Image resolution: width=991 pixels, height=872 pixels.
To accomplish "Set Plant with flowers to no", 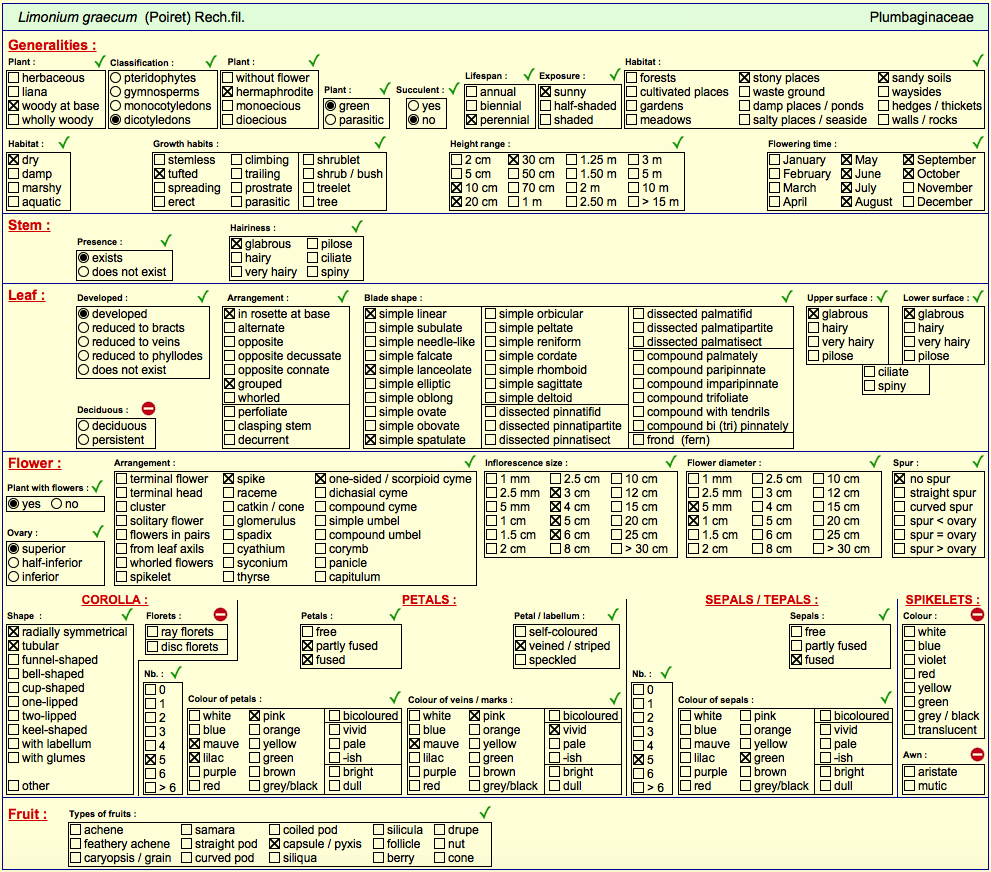I will [x=57, y=504].
